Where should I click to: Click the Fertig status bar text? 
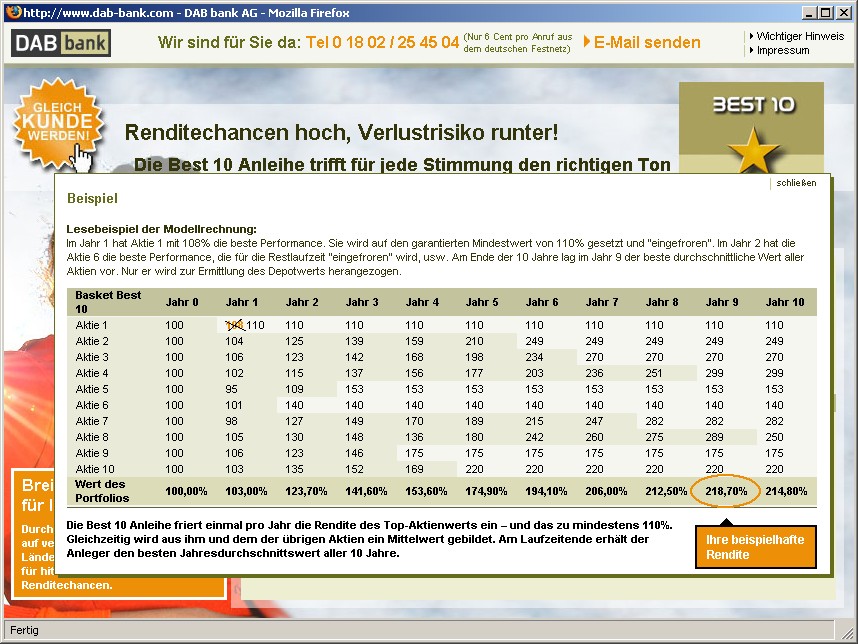pos(24,630)
